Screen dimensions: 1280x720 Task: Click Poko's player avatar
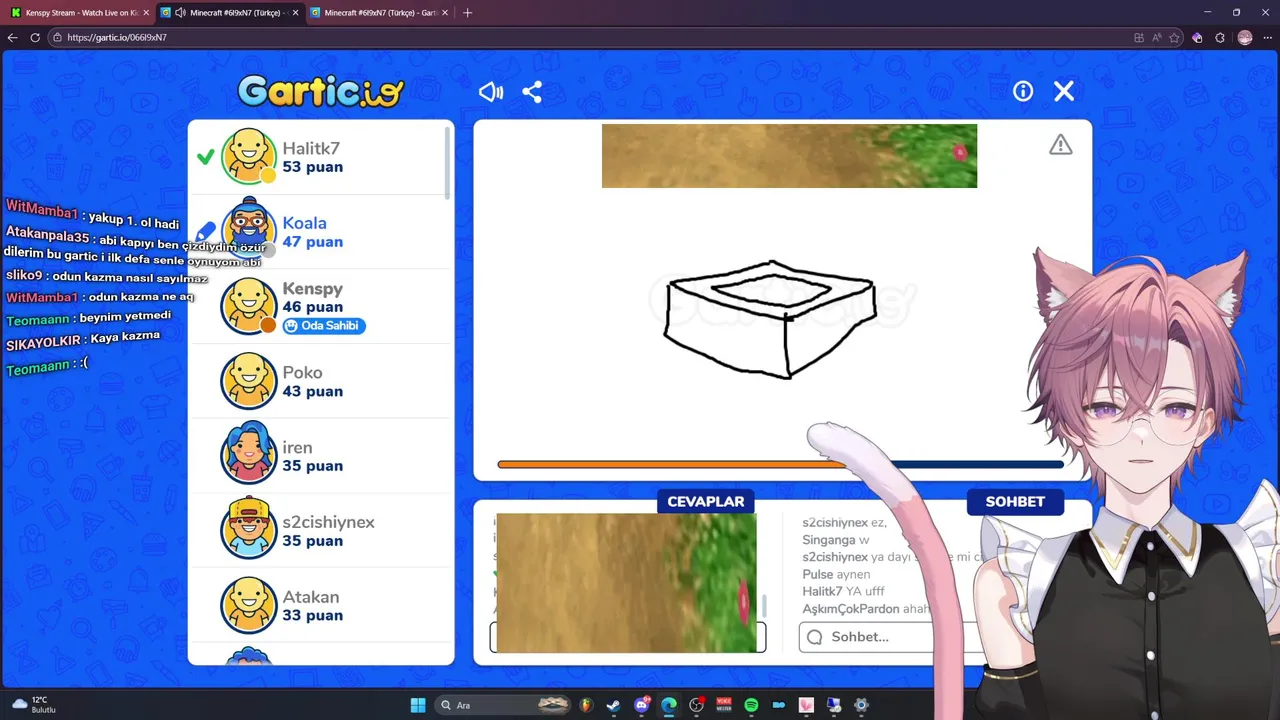point(248,381)
